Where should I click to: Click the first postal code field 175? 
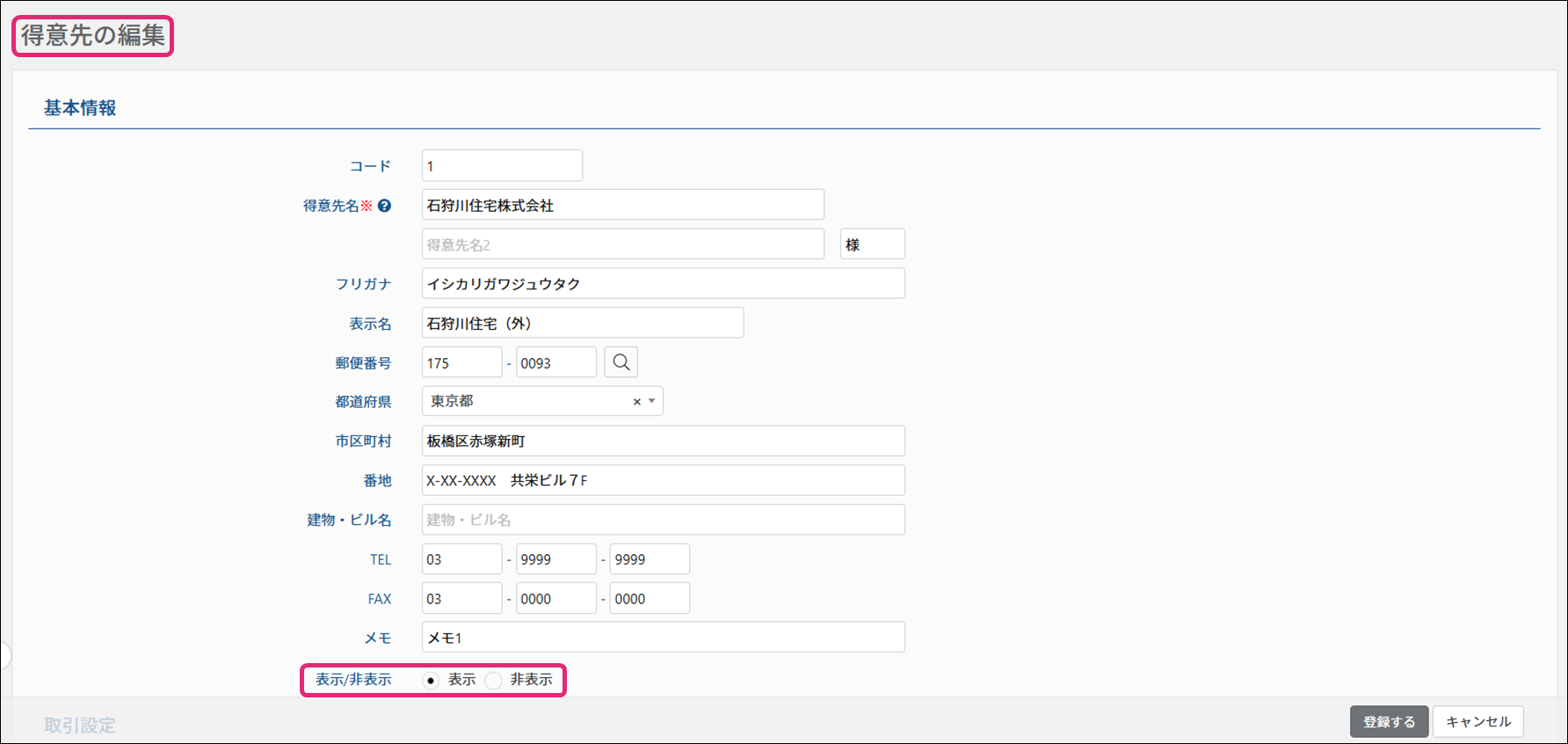pos(461,362)
